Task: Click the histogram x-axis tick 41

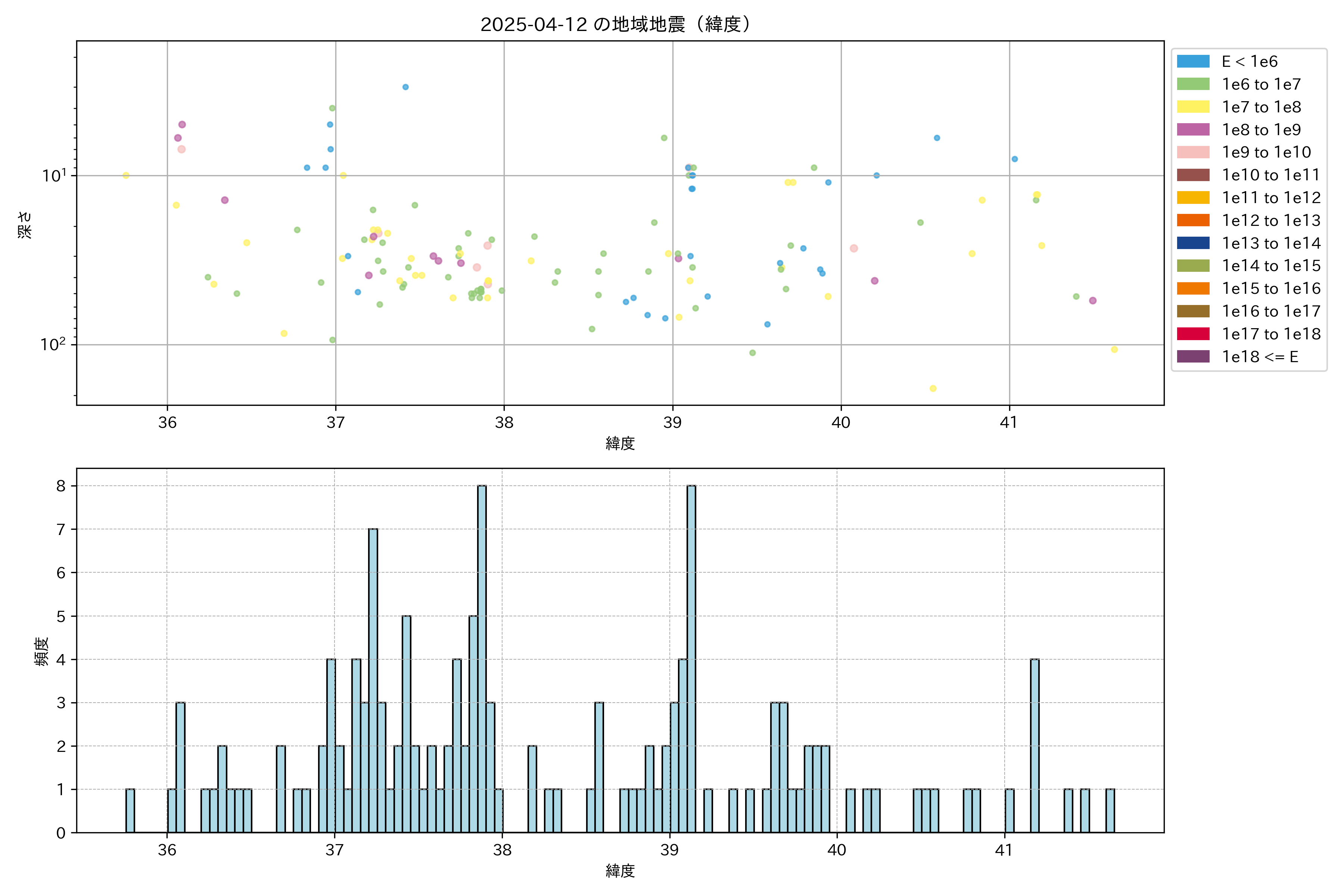Action: pyautogui.click(x=1004, y=850)
